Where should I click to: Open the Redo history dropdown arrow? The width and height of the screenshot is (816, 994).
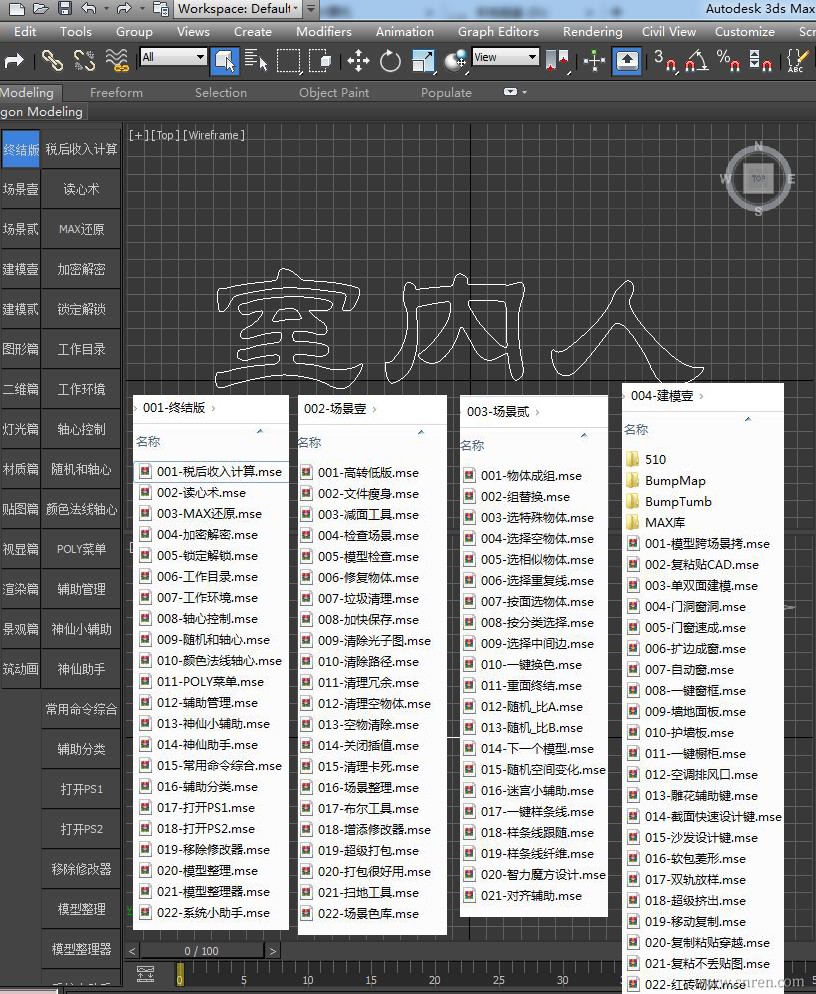coord(141,8)
